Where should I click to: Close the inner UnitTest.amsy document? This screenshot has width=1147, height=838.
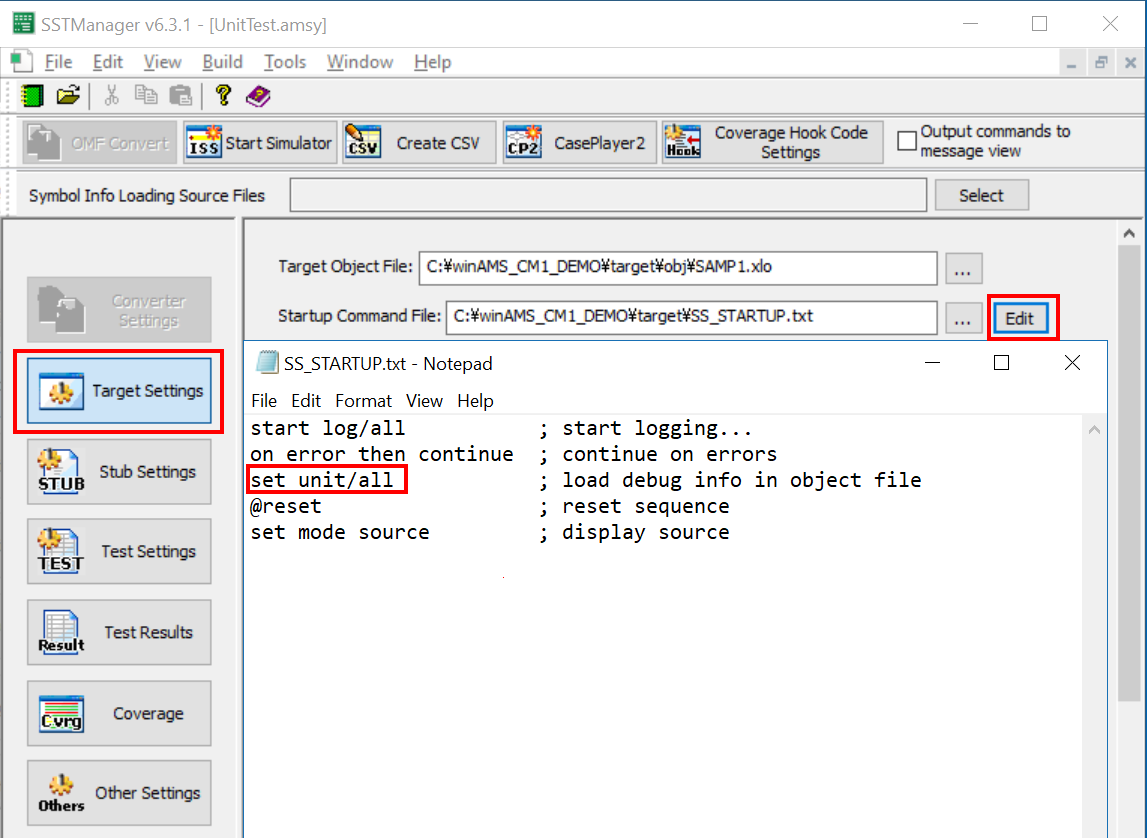click(1130, 63)
